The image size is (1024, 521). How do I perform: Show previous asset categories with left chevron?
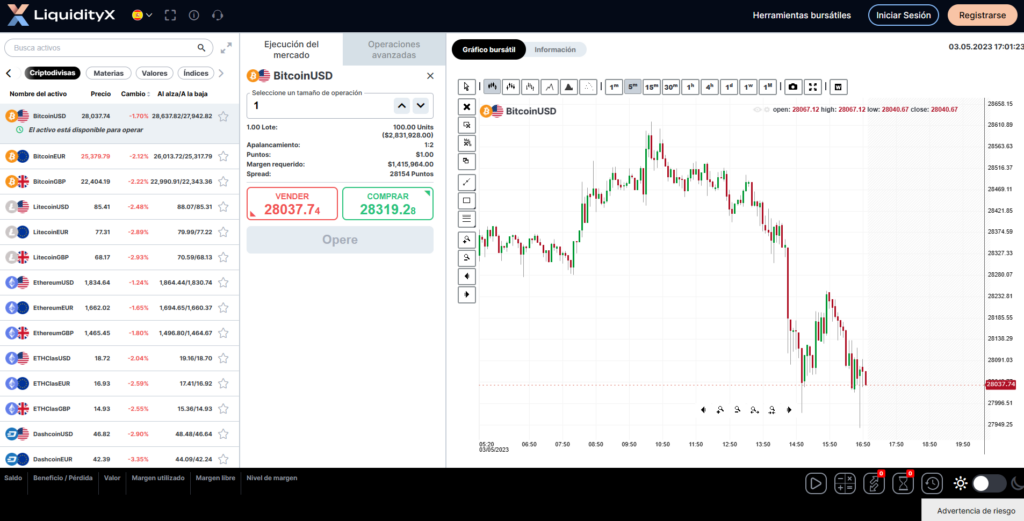(x=9, y=73)
